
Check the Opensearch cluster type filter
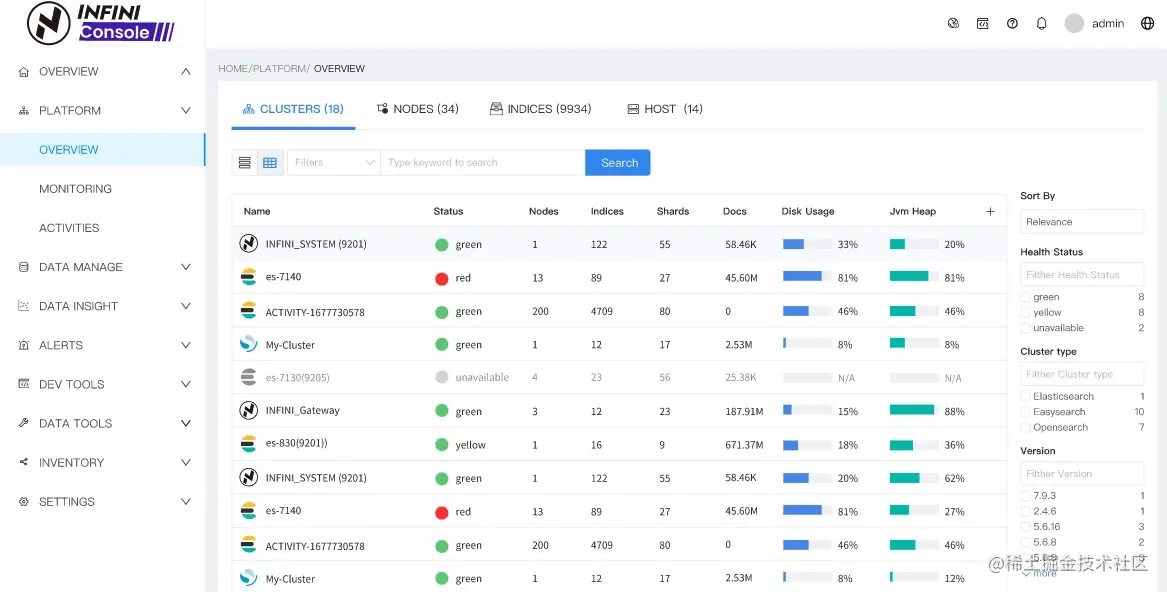tap(1026, 427)
